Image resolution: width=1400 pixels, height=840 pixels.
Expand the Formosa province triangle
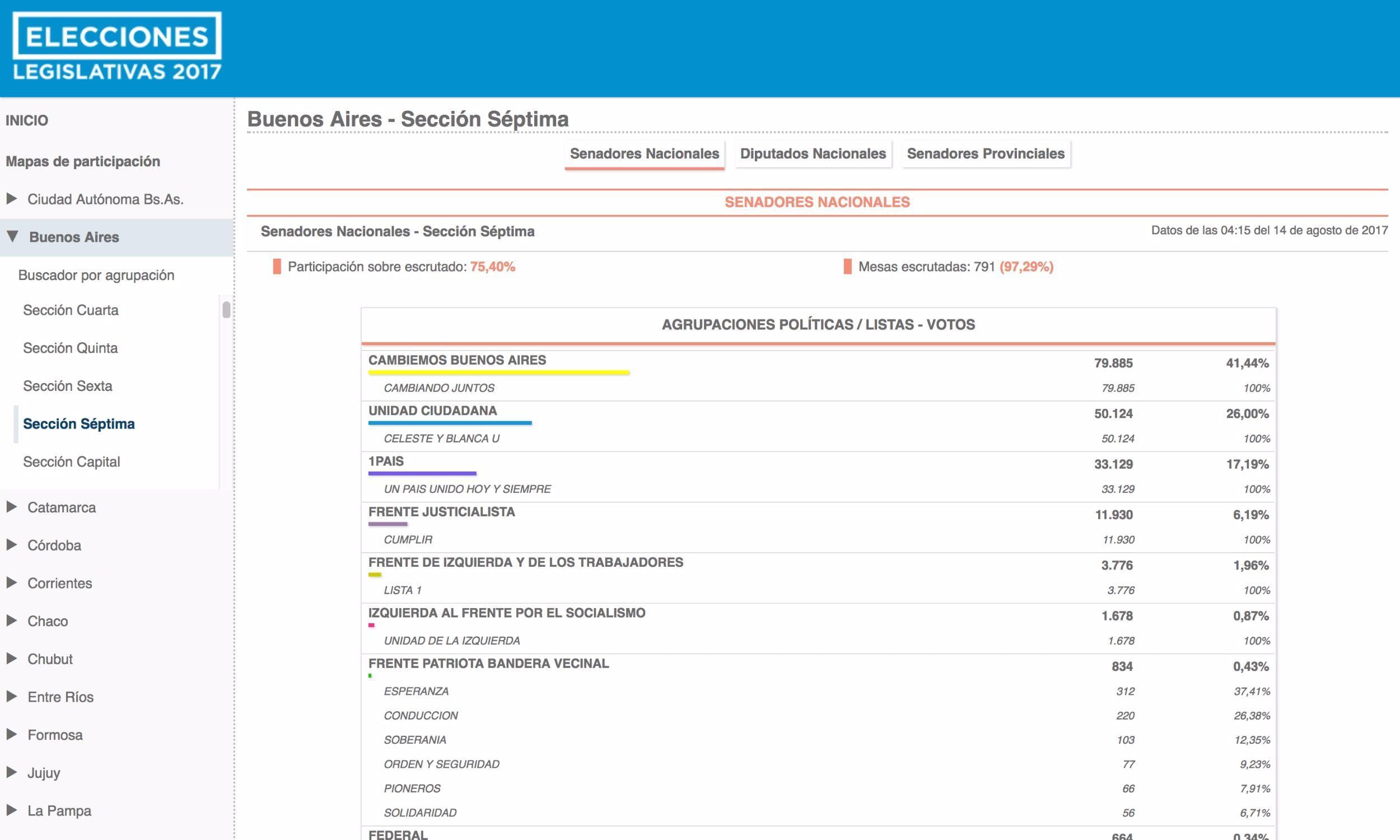pyautogui.click(x=11, y=734)
